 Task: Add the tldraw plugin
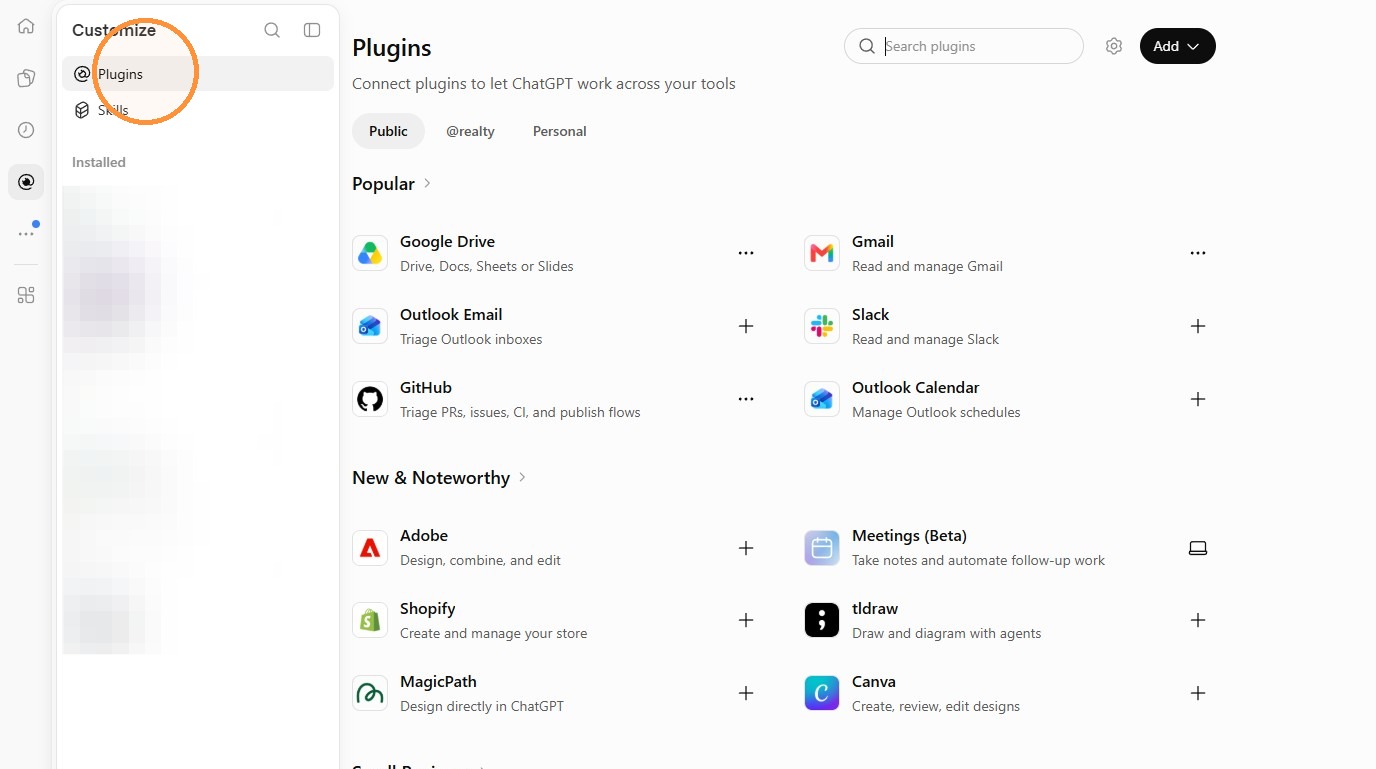coord(1198,620)
